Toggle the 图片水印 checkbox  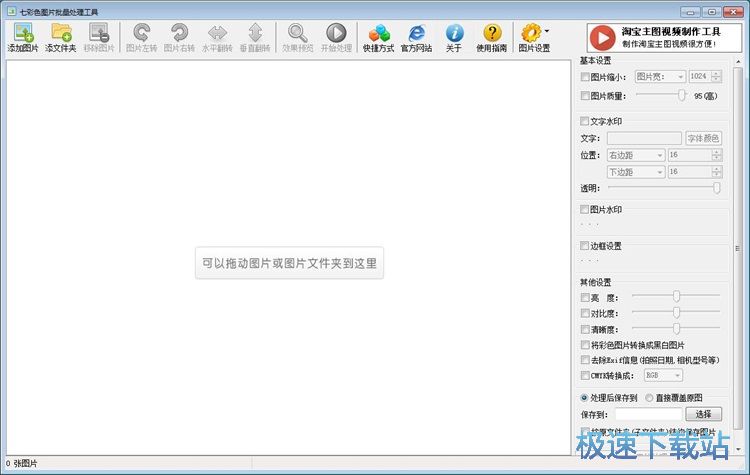click(x=585, y=209)
